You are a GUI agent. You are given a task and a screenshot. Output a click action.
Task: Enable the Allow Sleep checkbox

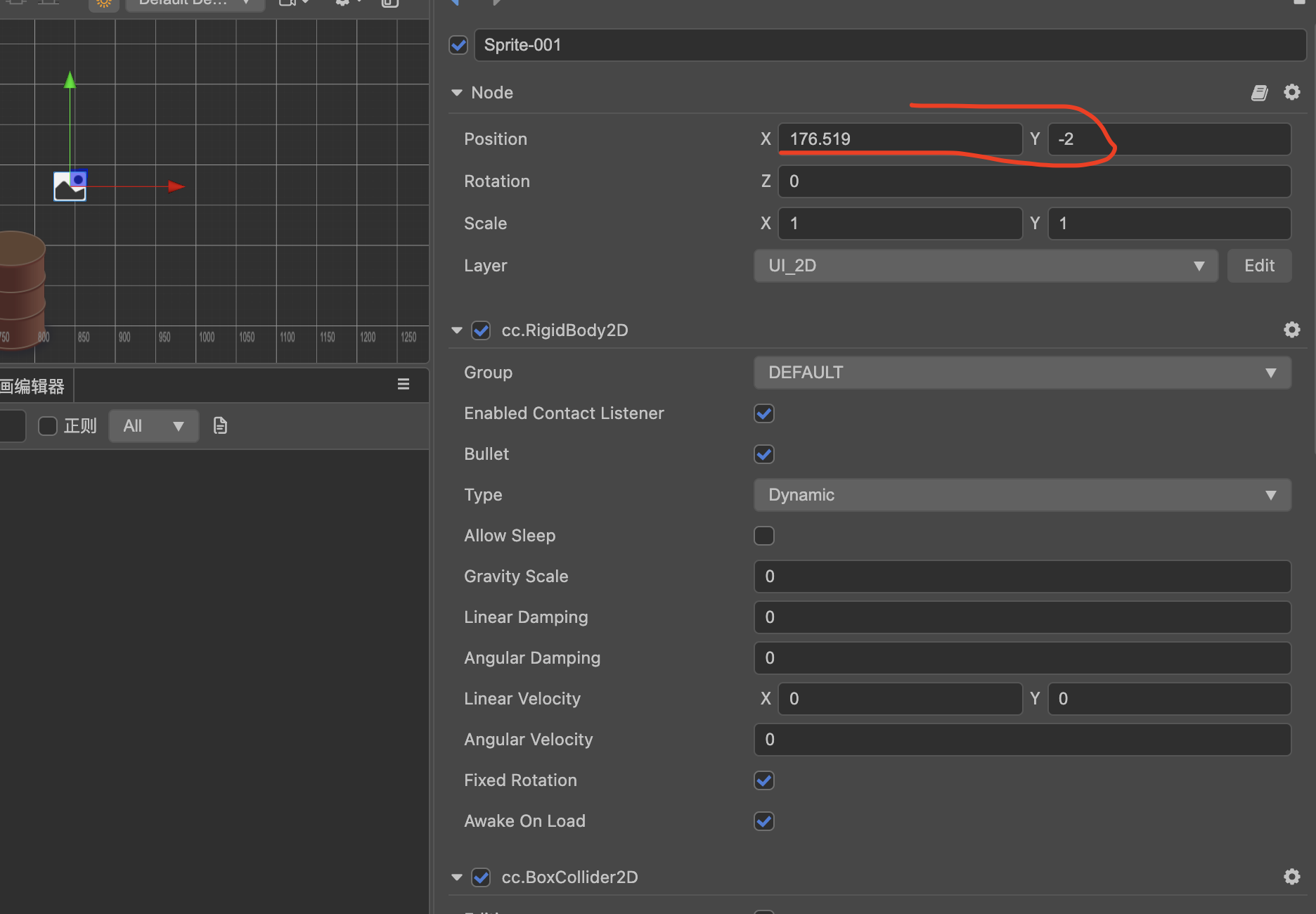tap(764, 536)
